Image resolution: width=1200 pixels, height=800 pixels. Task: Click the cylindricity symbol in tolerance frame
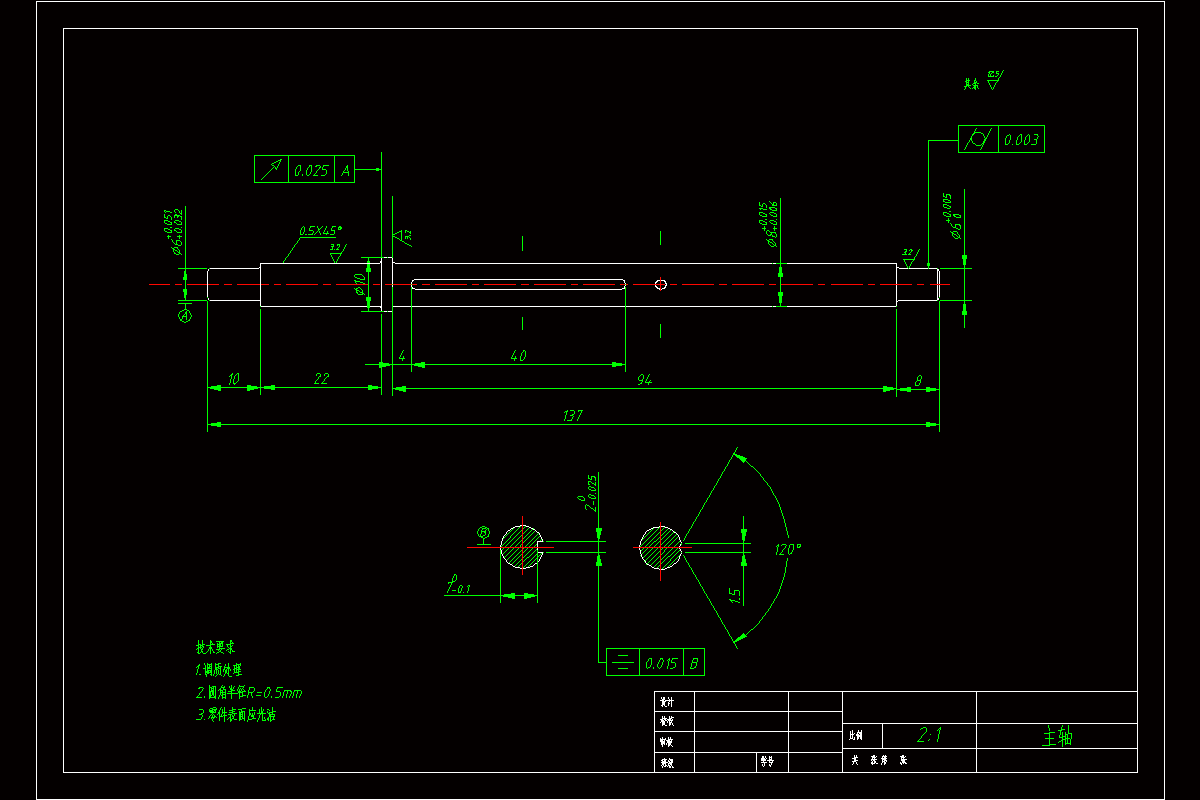[x=978, y=139]
